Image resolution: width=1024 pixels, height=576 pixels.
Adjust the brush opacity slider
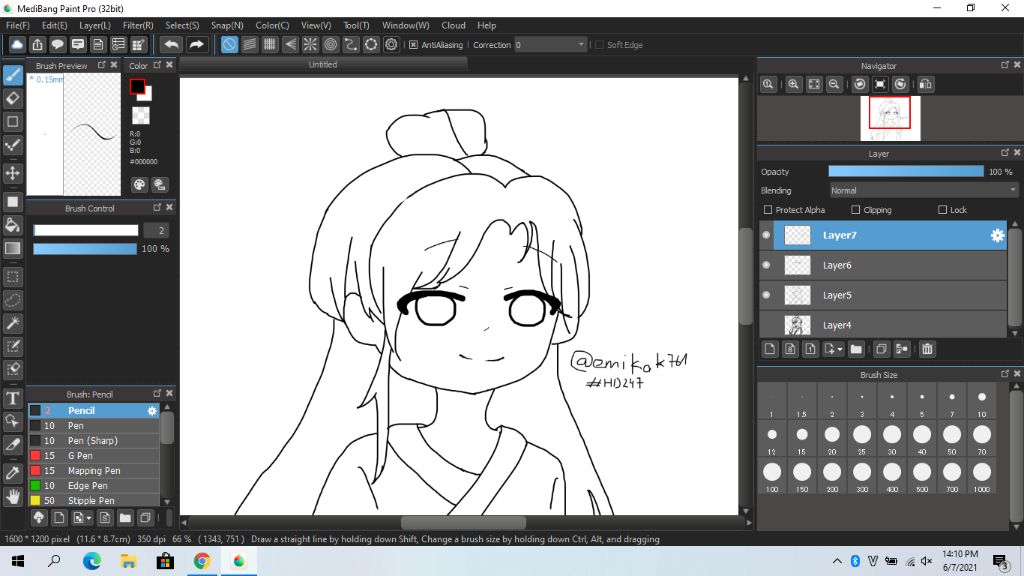click(85, 249)
